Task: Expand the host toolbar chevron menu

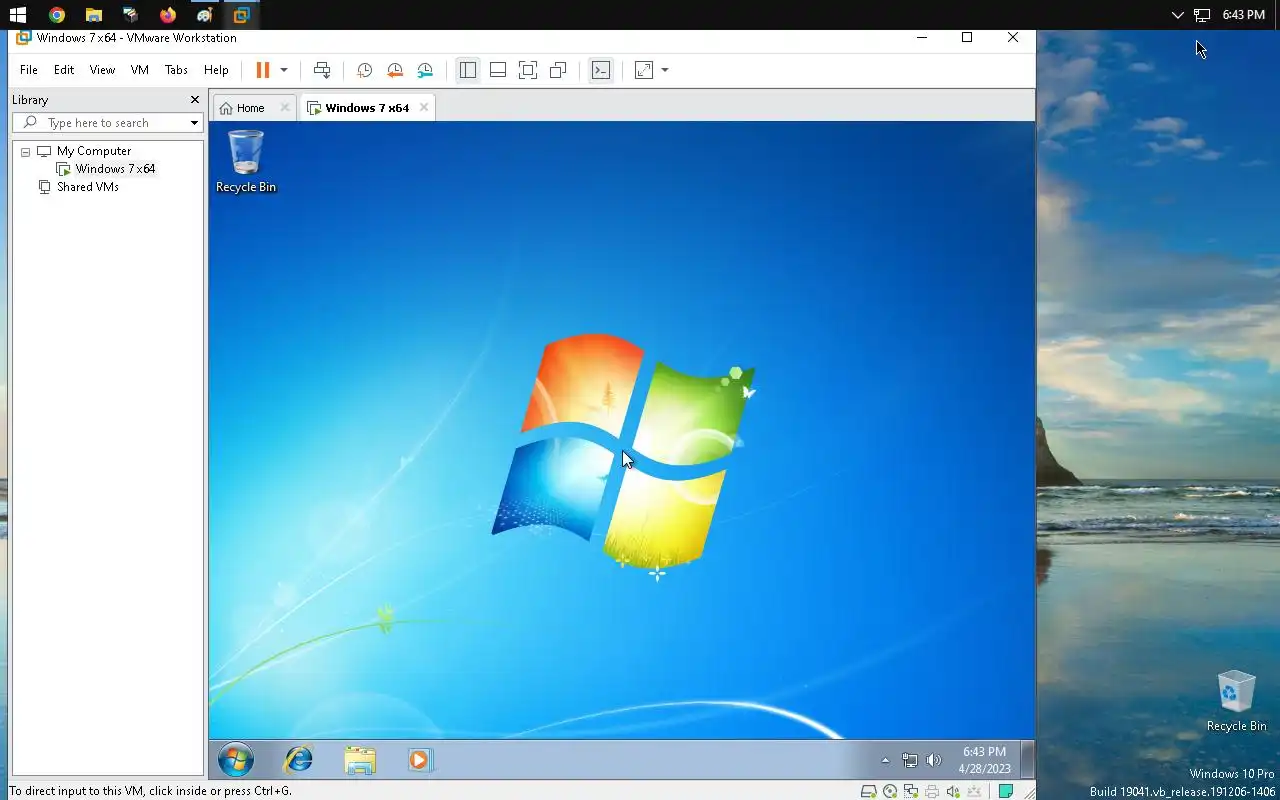Action: tap(1177, 15)
